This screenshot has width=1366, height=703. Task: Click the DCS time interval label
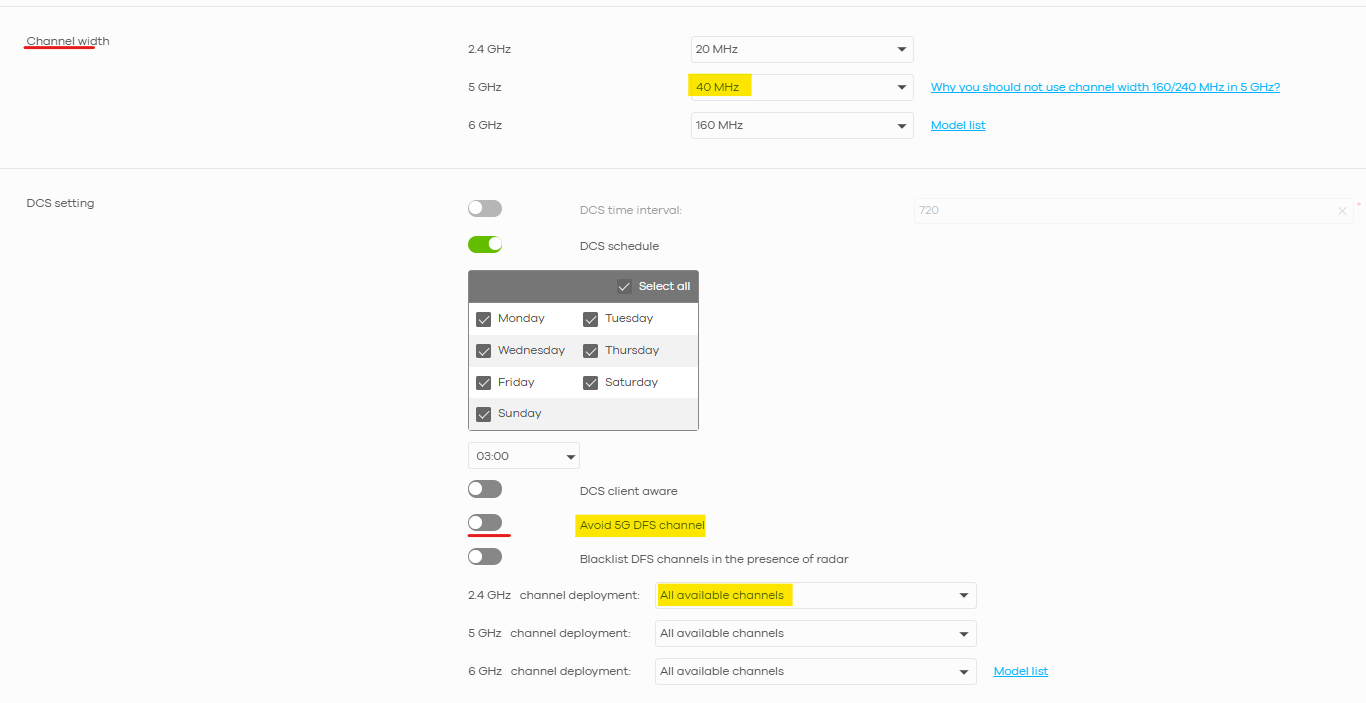coord(631,210)
